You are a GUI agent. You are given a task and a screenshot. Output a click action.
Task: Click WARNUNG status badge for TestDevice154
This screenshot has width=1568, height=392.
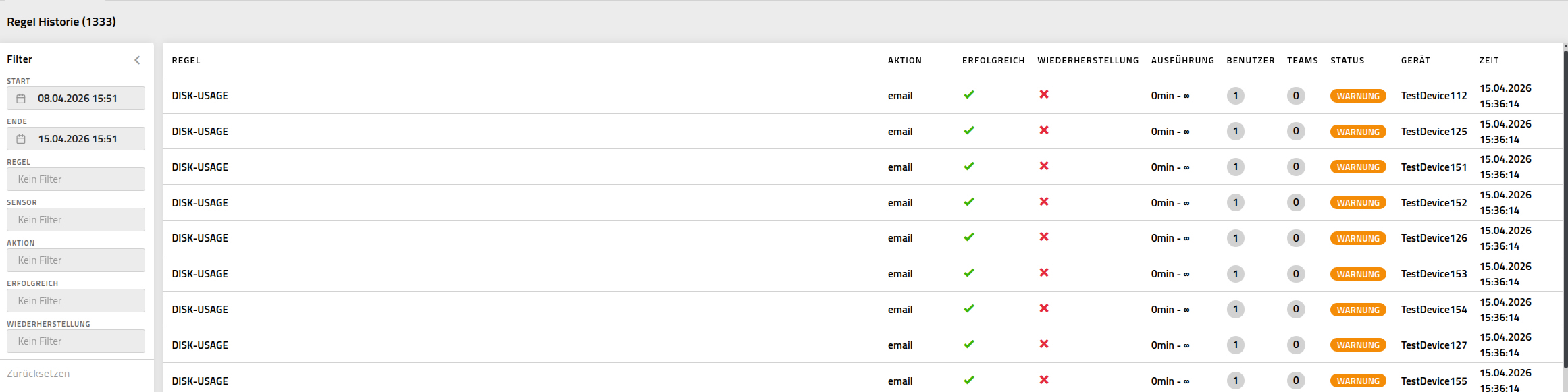pos(1358,310)
